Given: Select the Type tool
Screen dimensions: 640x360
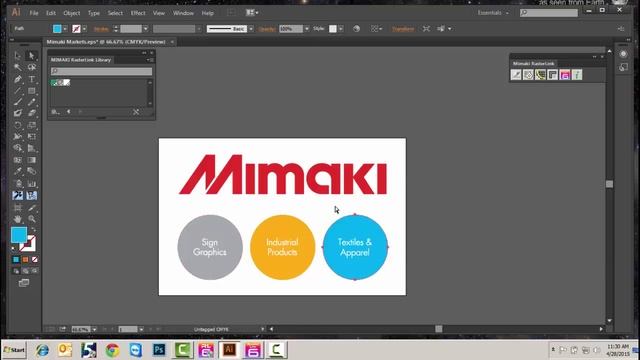Looking at the screenshot, I should point(31,79).
